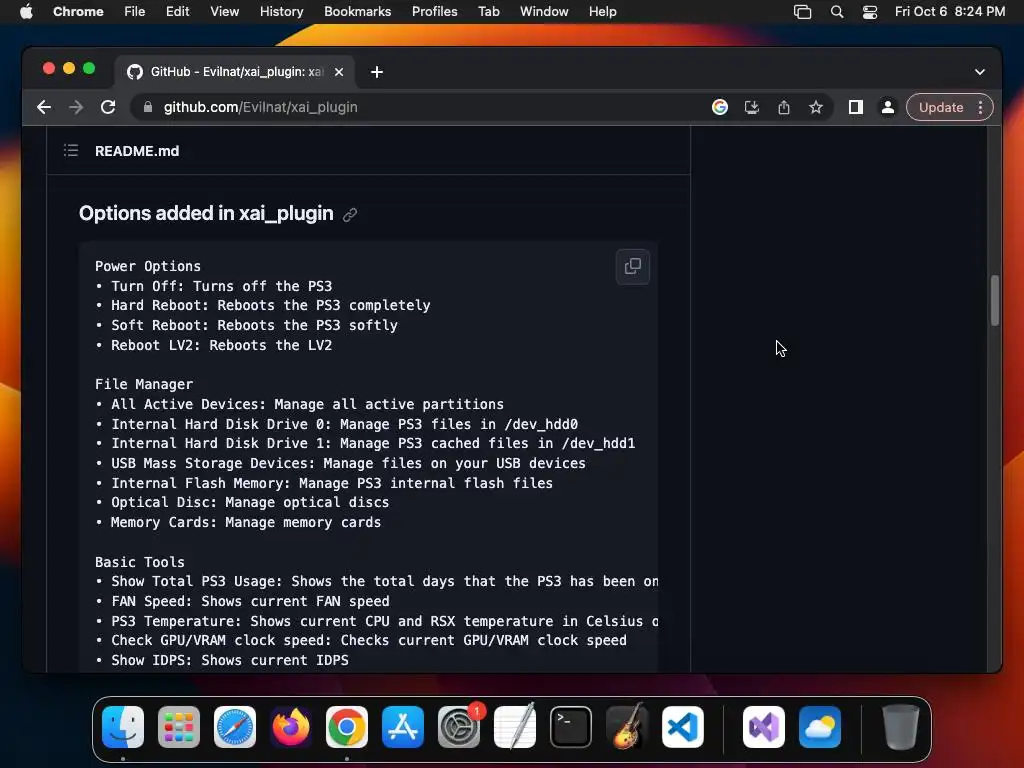Open Visual Studio from the Dock
Screen dimensions: 1024x768
pos(763,727)
